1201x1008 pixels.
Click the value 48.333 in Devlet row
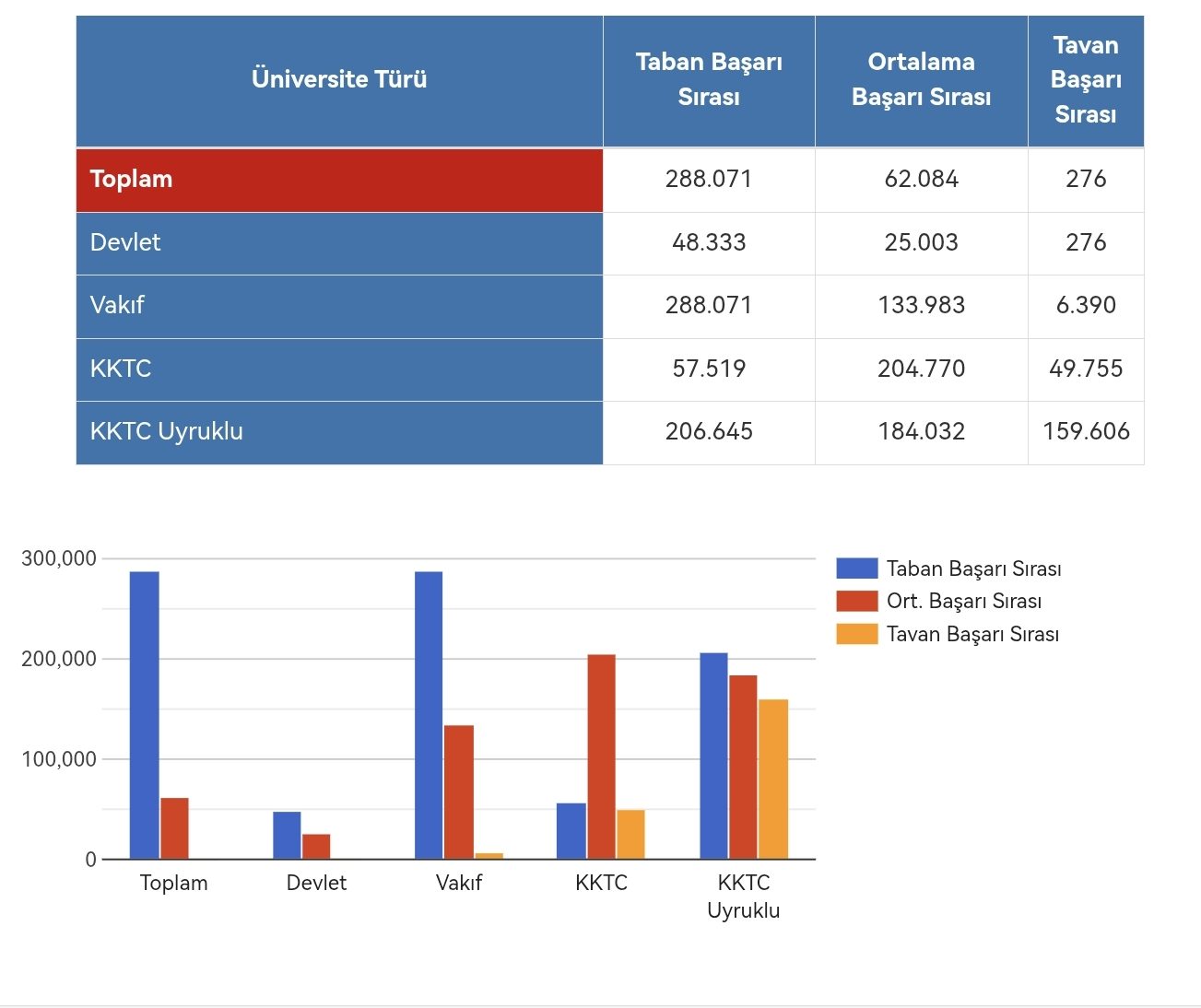[709, 242]
